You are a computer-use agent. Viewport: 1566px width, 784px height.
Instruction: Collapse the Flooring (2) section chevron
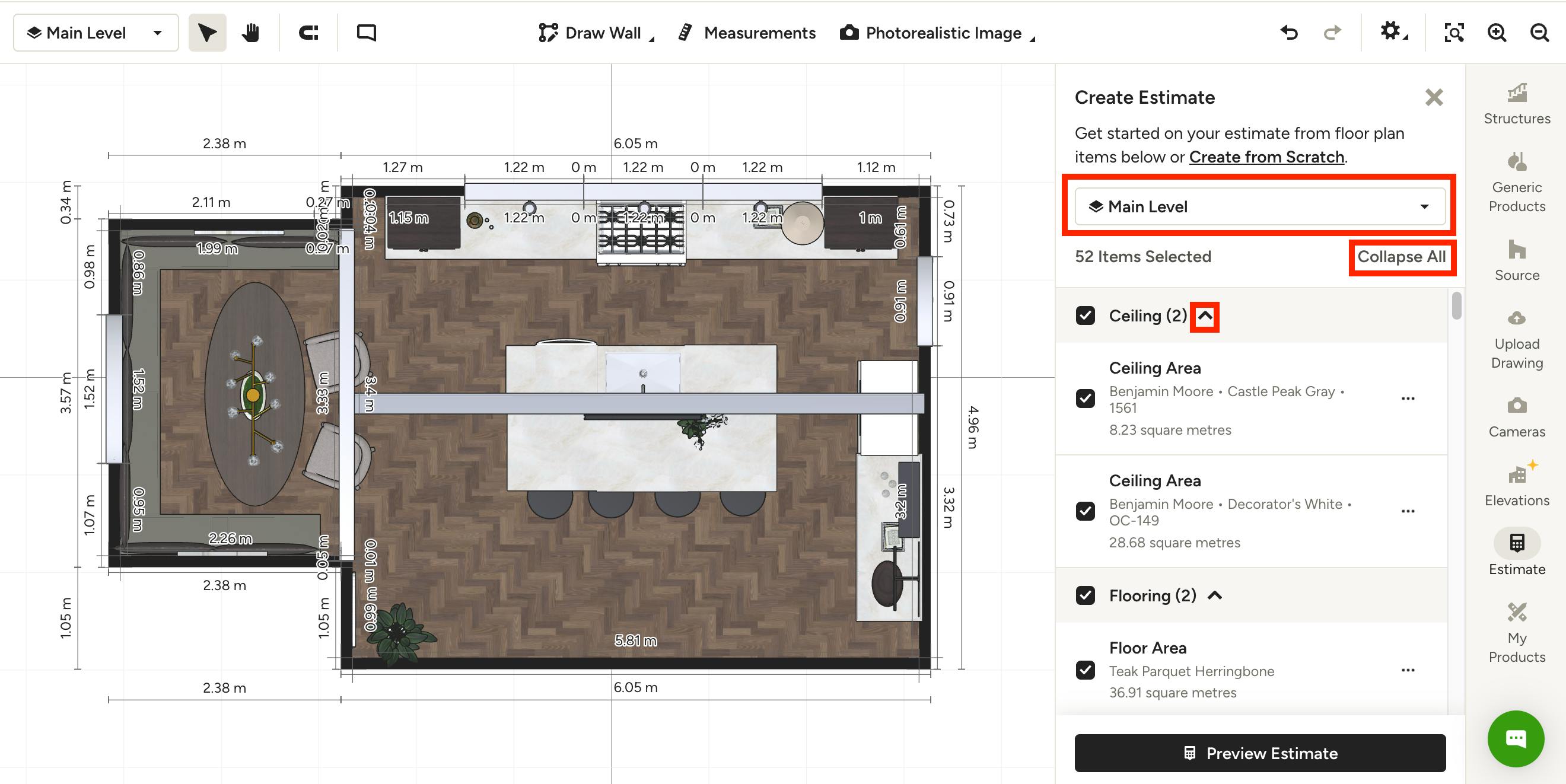(x=1214, y=595)
